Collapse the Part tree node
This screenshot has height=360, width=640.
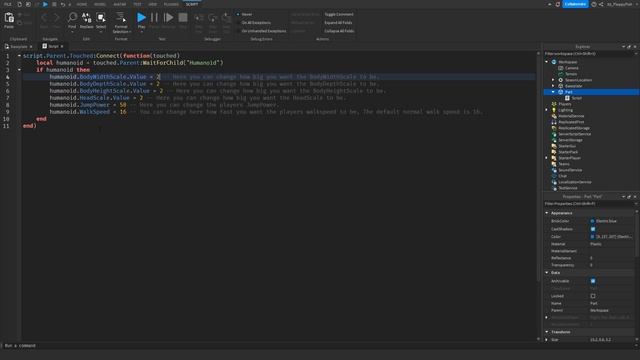553,92
